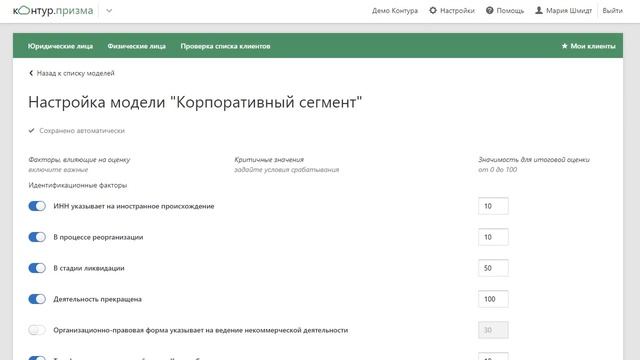The image size is (640, 360).
Task: Click Выйти to log out
Action: (612, 11)
